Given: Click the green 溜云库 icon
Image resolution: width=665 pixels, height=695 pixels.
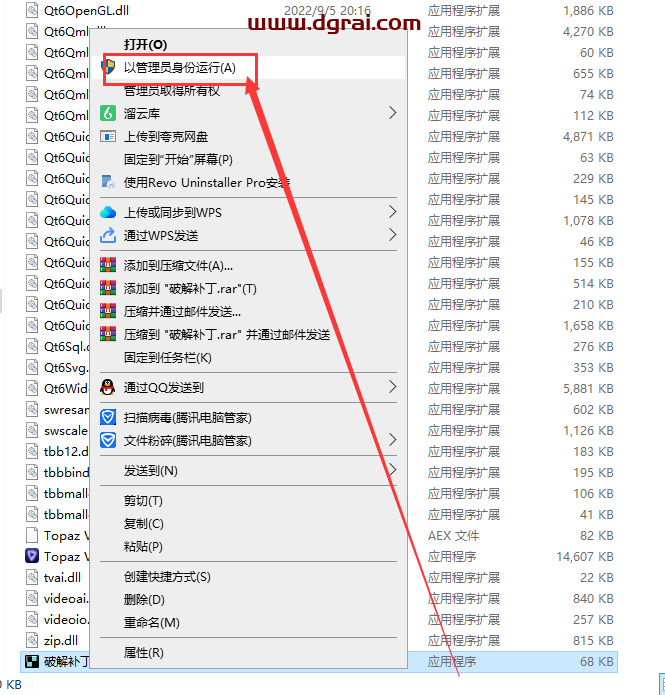Looking at the screenshot, I should click(108, 113).
